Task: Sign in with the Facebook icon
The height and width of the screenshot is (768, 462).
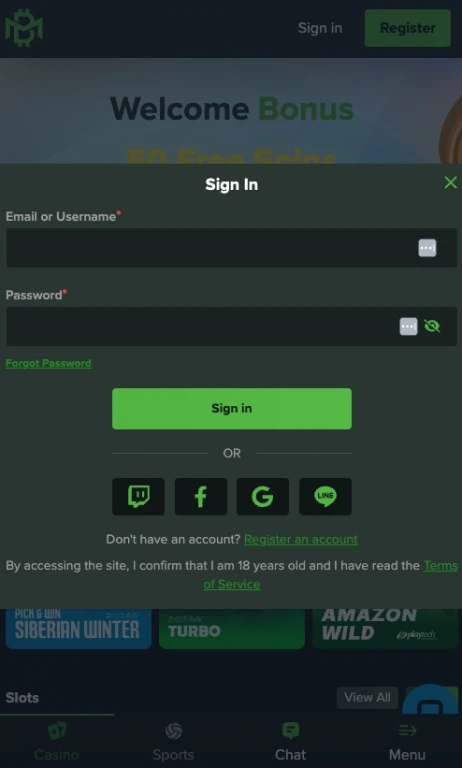Action: coord(201,496)
